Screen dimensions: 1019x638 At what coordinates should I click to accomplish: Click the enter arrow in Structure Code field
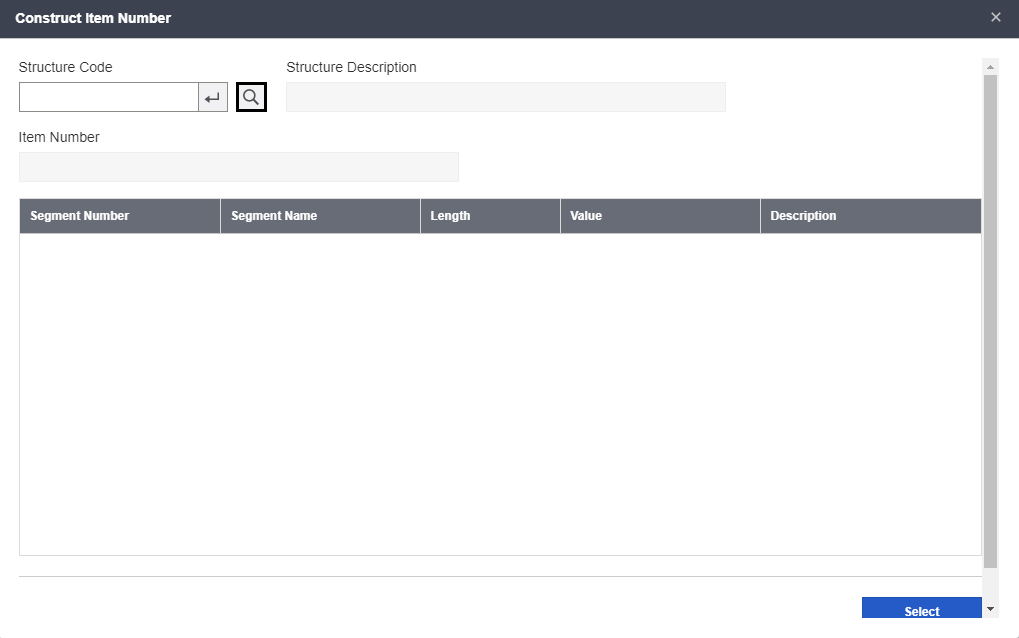click(214, 96)
